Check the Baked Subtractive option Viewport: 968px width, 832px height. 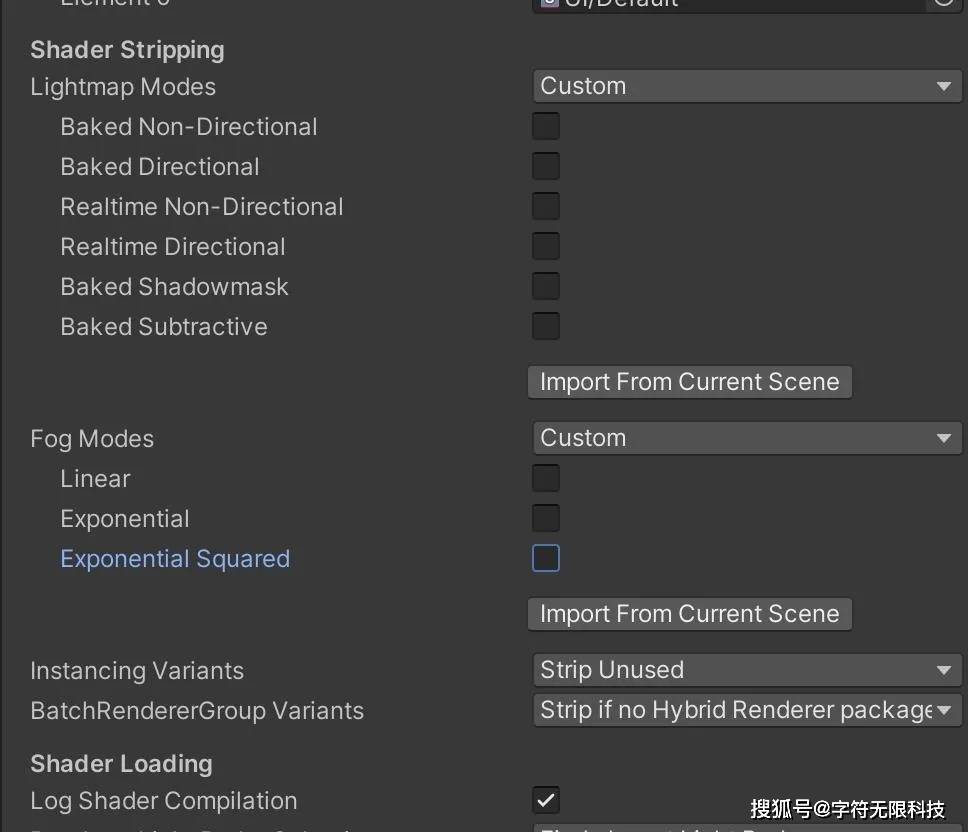pyautogui.click(x=545, y=326)
